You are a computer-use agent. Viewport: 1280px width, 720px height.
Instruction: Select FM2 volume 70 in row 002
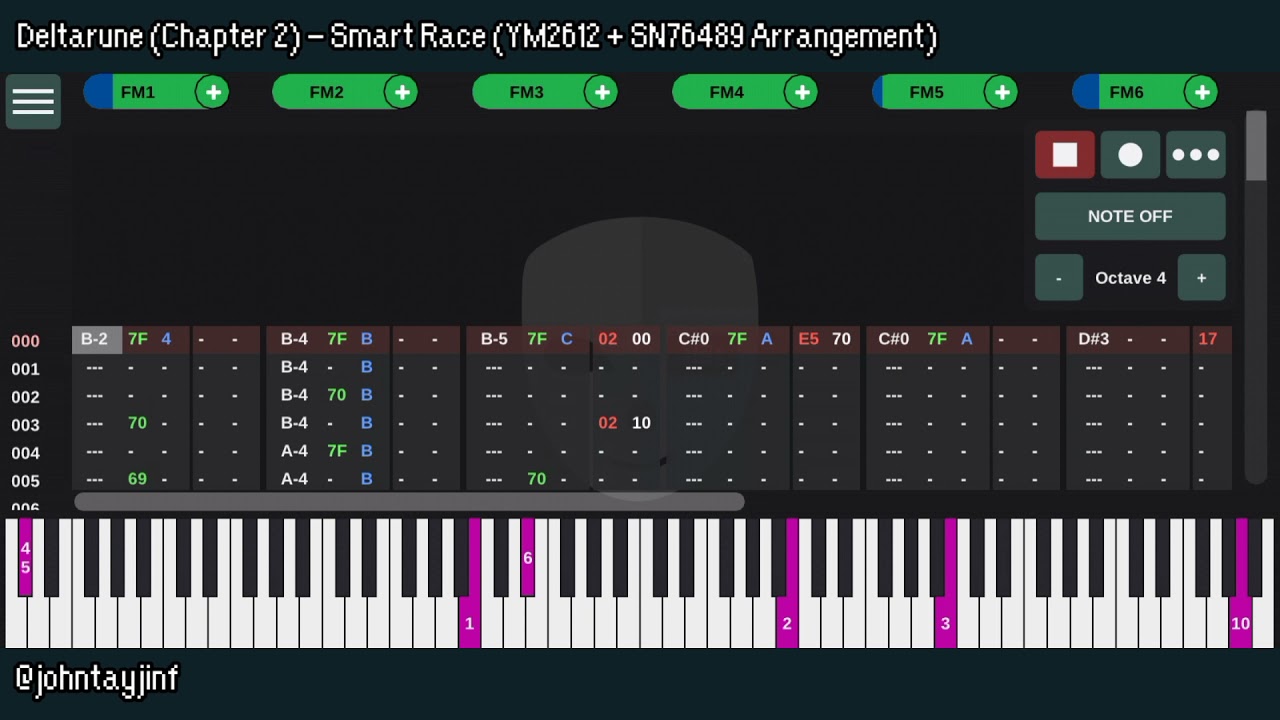tap(337, 395)
